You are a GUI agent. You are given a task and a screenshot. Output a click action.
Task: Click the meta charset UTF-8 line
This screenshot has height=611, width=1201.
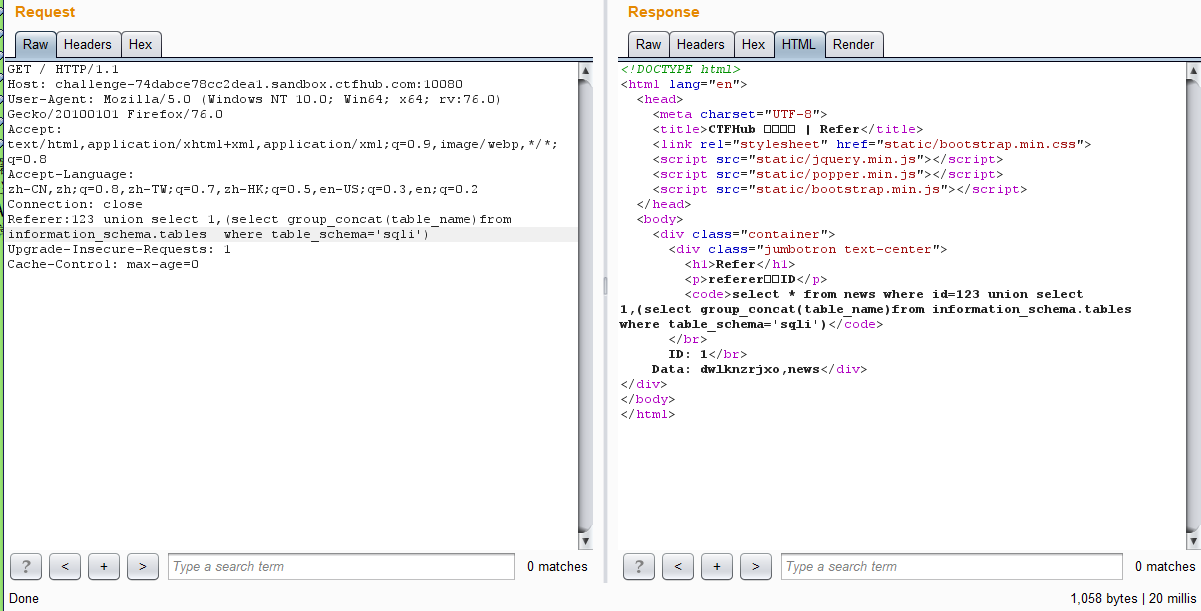click(740, 114)
